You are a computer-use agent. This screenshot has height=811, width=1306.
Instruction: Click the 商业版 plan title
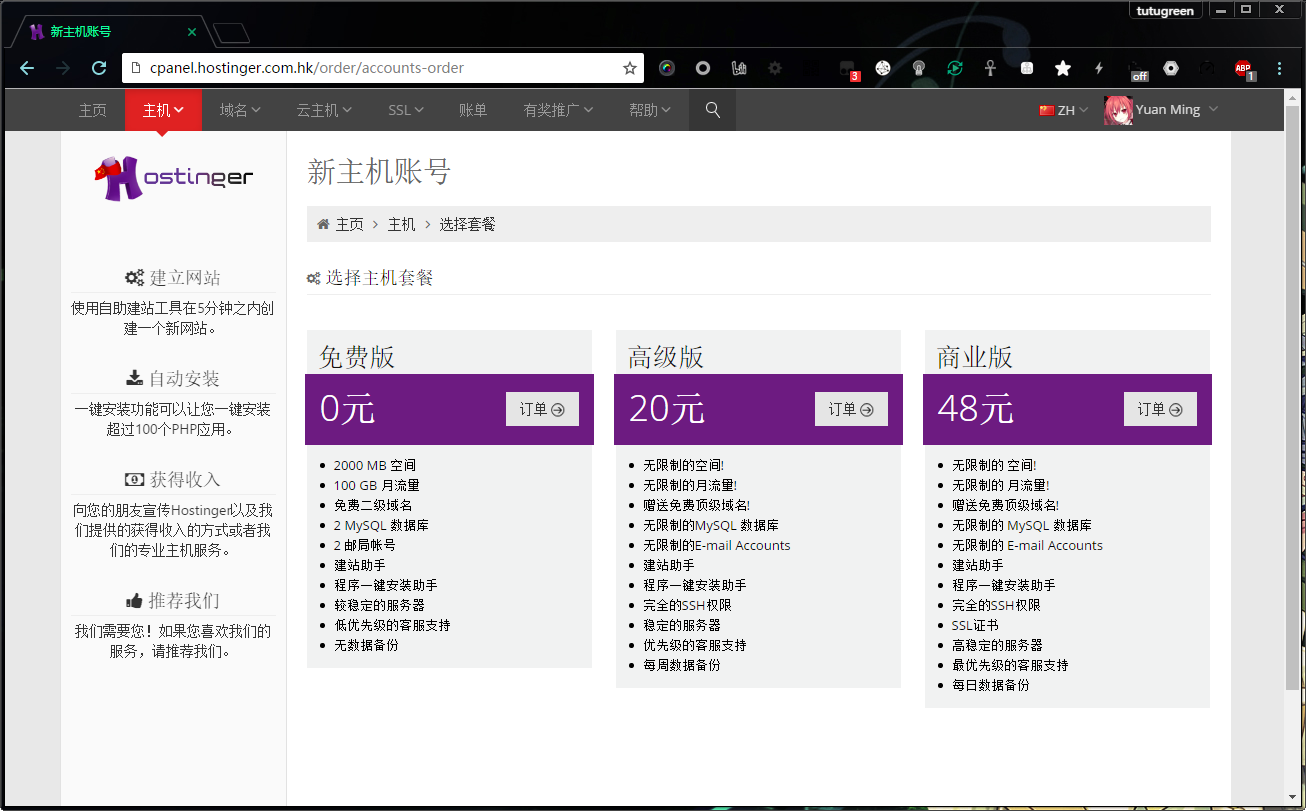tap(975, 357)
